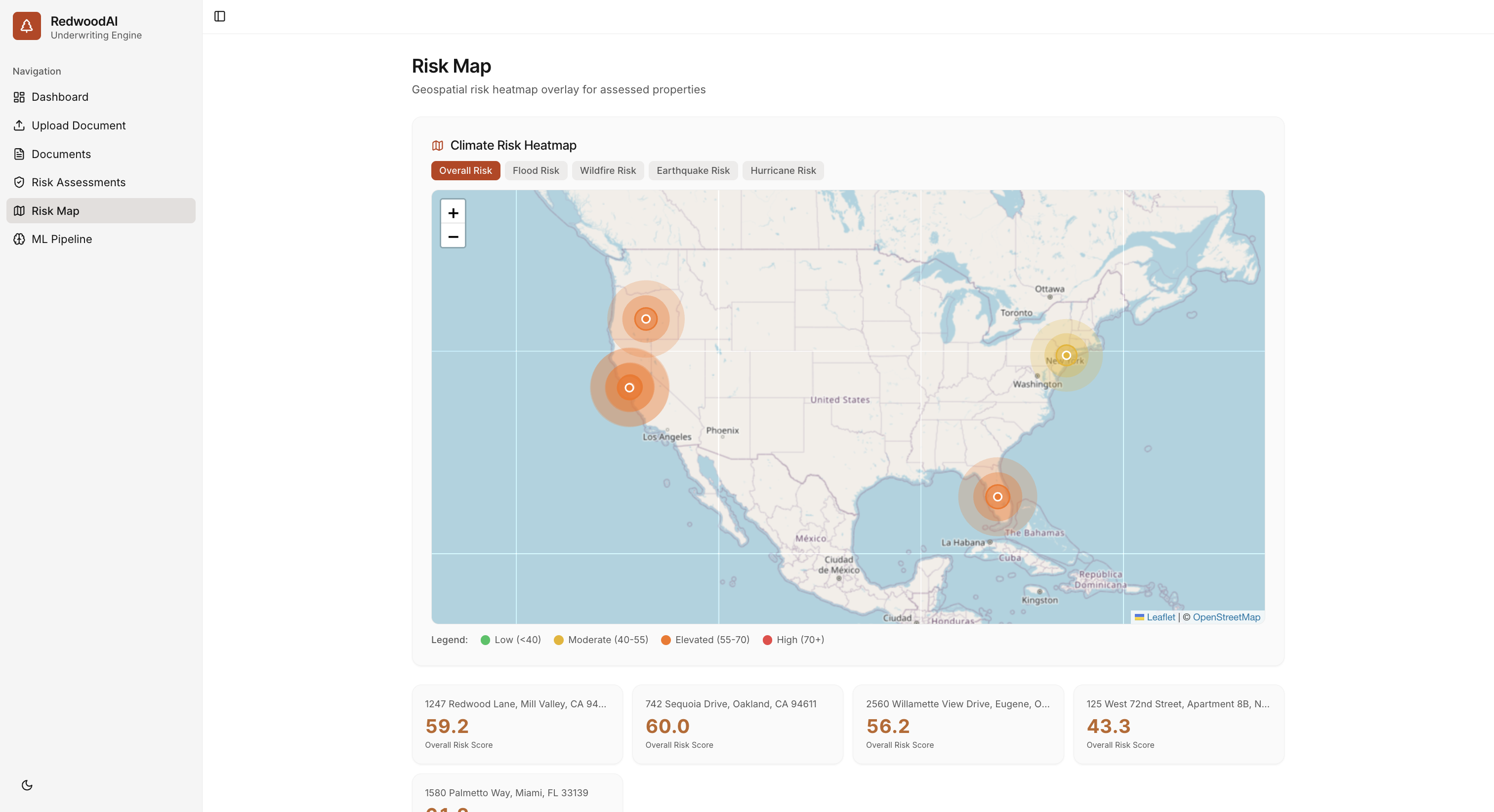Open the Oakland 60.0 score card
The height and width of the screenshot is (812, 1494).
tap(737, 724)
